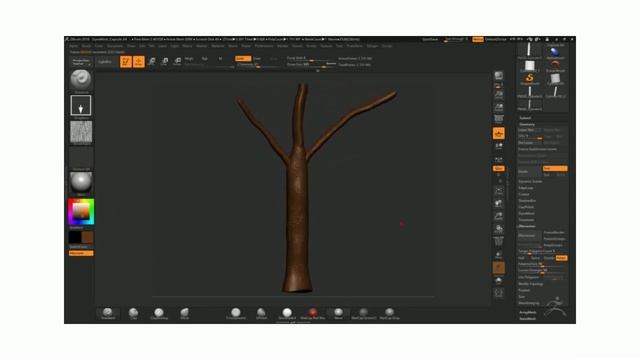Click the Actual size icon

(x=499, y=119)
